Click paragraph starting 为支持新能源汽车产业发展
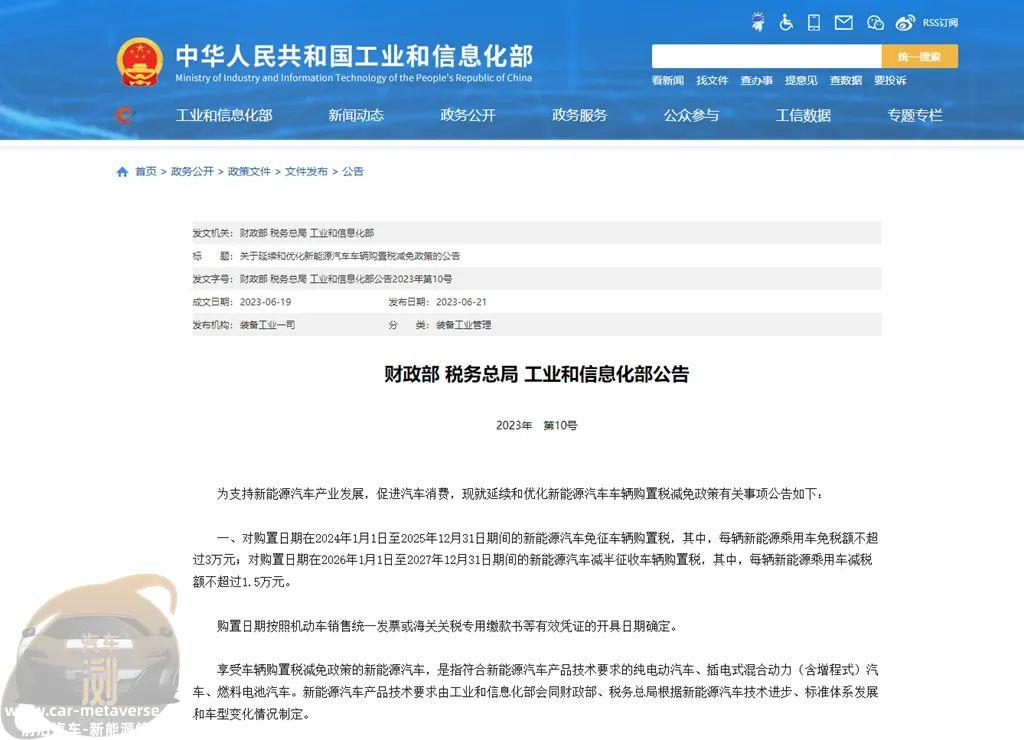The width and height of the screenshot is (1024, 740). [x=519, y=494]
